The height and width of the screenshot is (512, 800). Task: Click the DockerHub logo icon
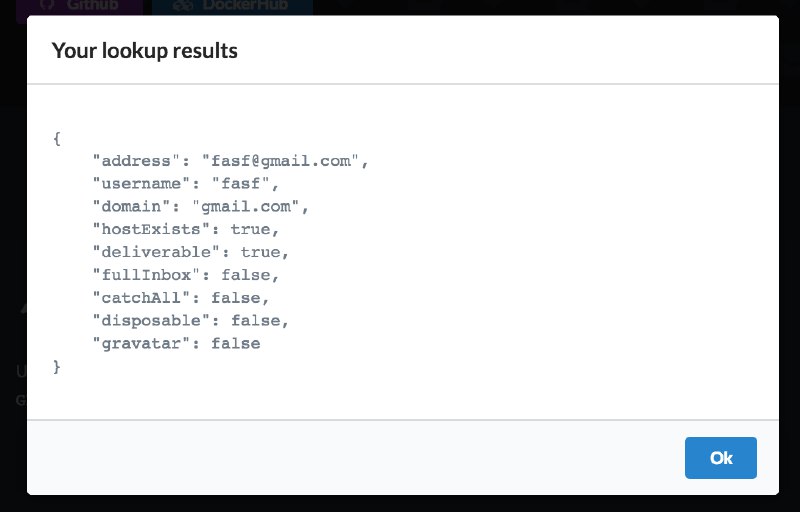182,5
